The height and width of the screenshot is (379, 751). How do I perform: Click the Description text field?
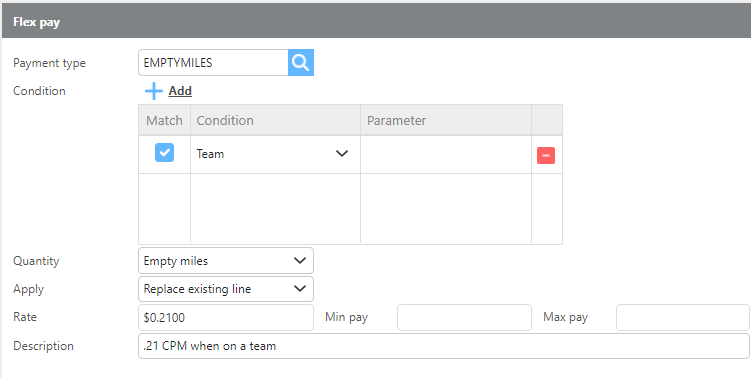[x=444, y=346]
